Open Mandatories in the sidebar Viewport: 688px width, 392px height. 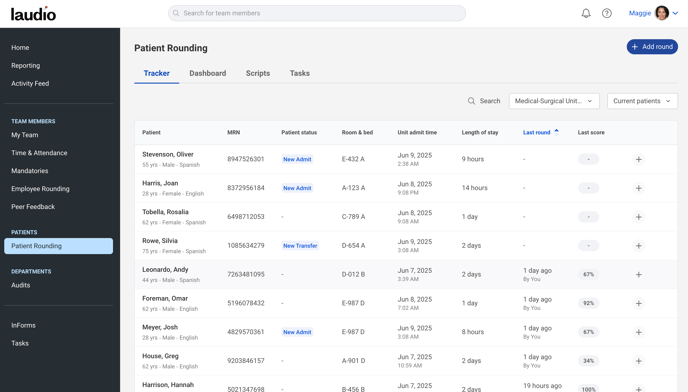[x=30, y=171]
